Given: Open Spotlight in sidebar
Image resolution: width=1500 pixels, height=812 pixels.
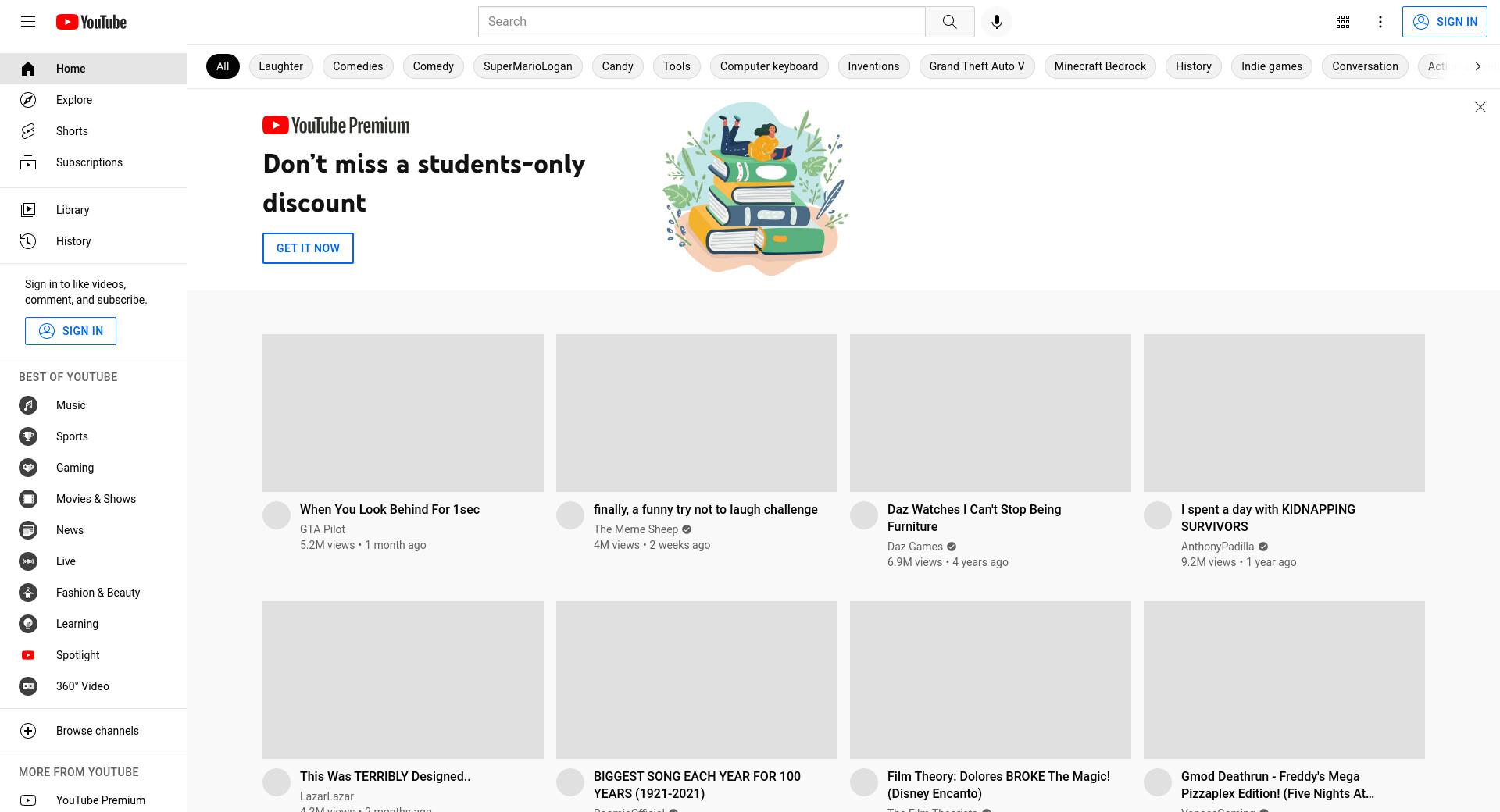Looking at the screenshot, I should (94, 655).
